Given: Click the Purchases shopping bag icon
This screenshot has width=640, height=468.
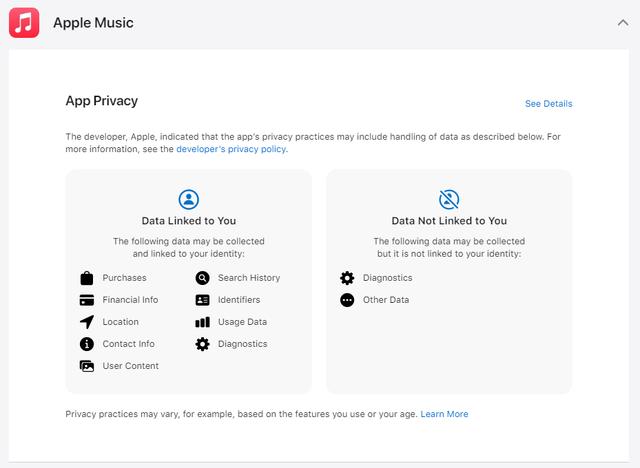Looking at the screenshot, I should pyautogui.click(x=87, y=278).
